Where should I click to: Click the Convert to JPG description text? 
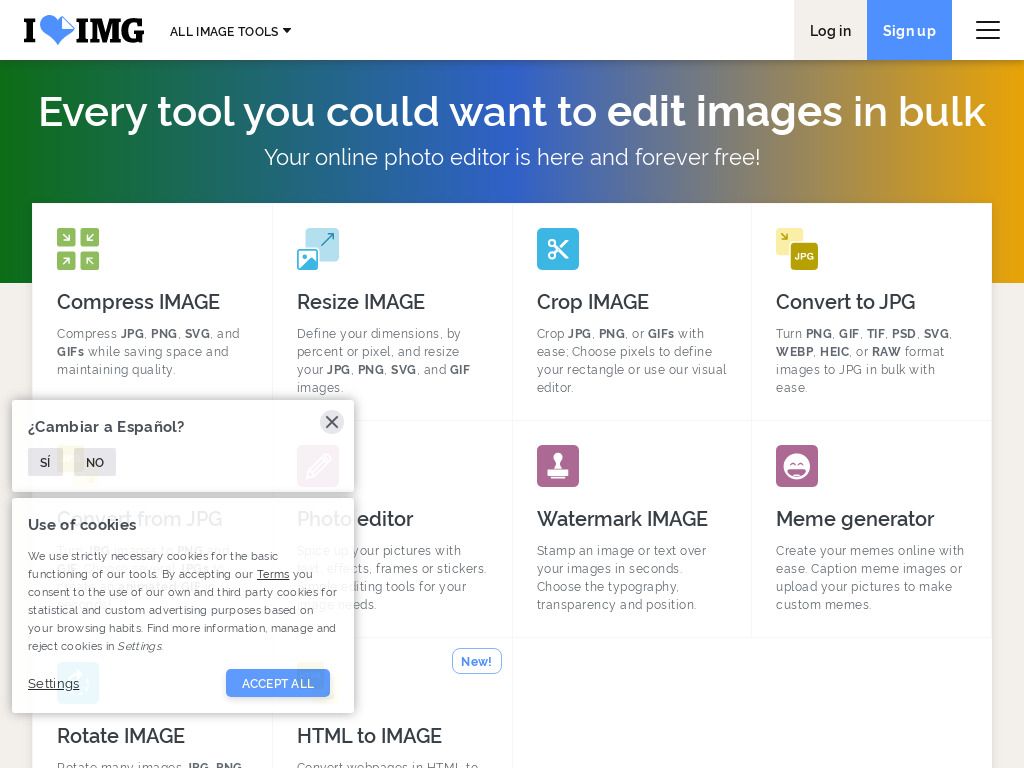point(864,360)
